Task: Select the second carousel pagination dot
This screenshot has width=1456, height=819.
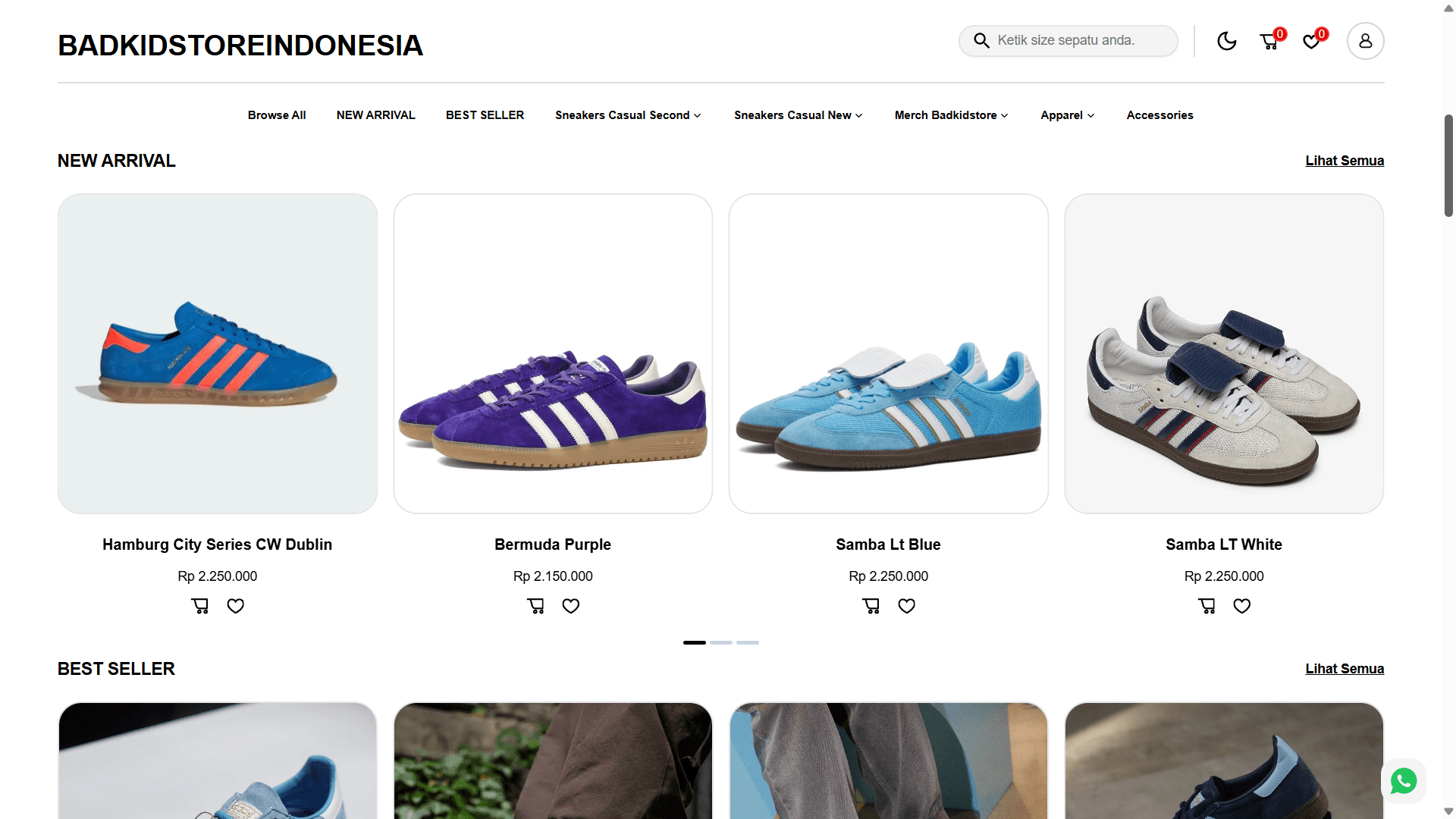Action: point(722,642)
